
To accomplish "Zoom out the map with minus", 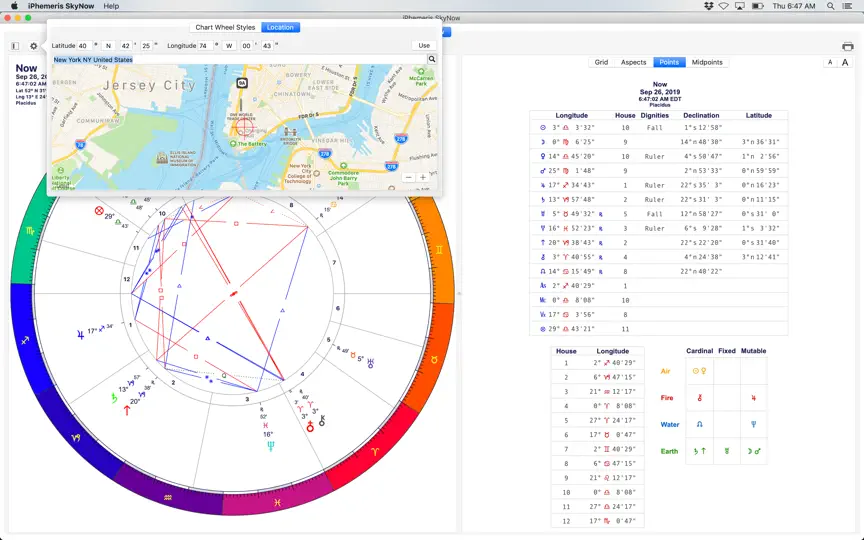I will tap(408, 177).
